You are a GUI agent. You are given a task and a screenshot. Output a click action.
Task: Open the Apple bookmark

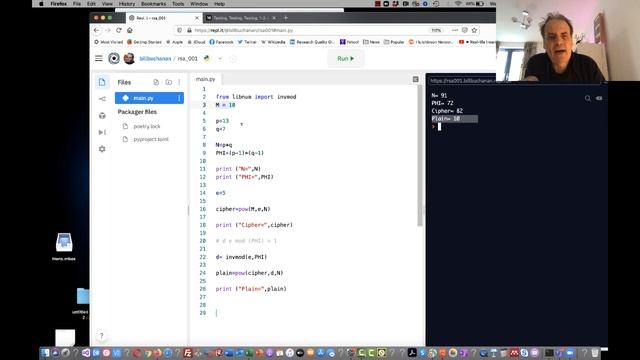[174, 42]
